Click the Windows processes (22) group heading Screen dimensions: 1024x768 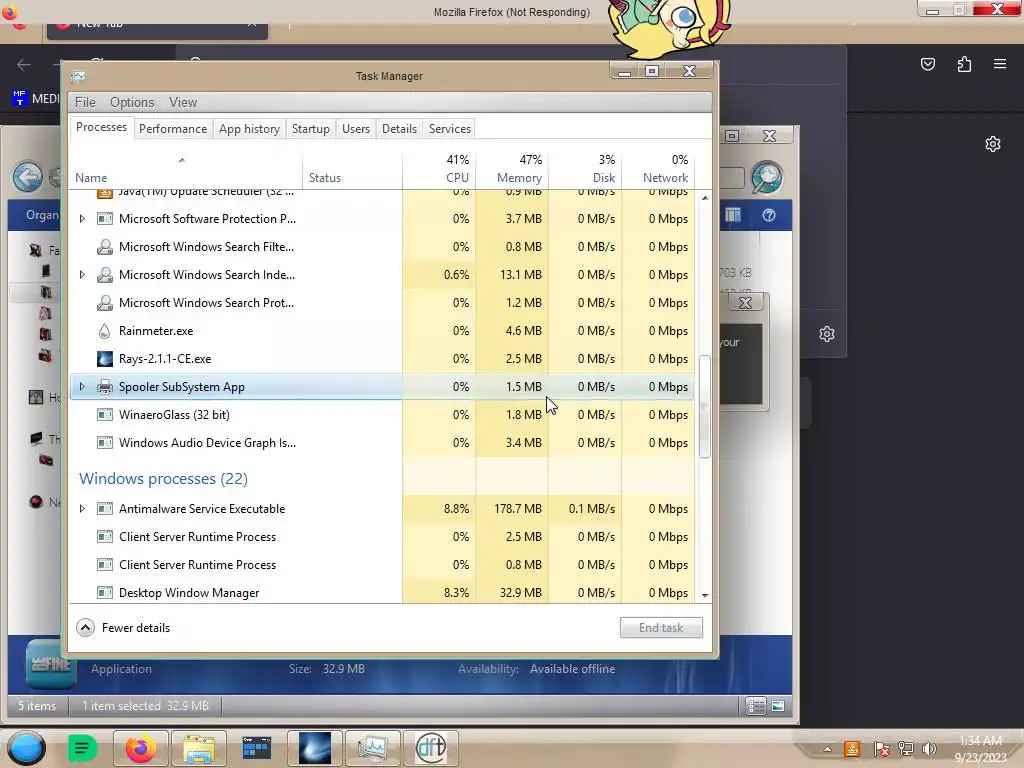pos(163,479)
